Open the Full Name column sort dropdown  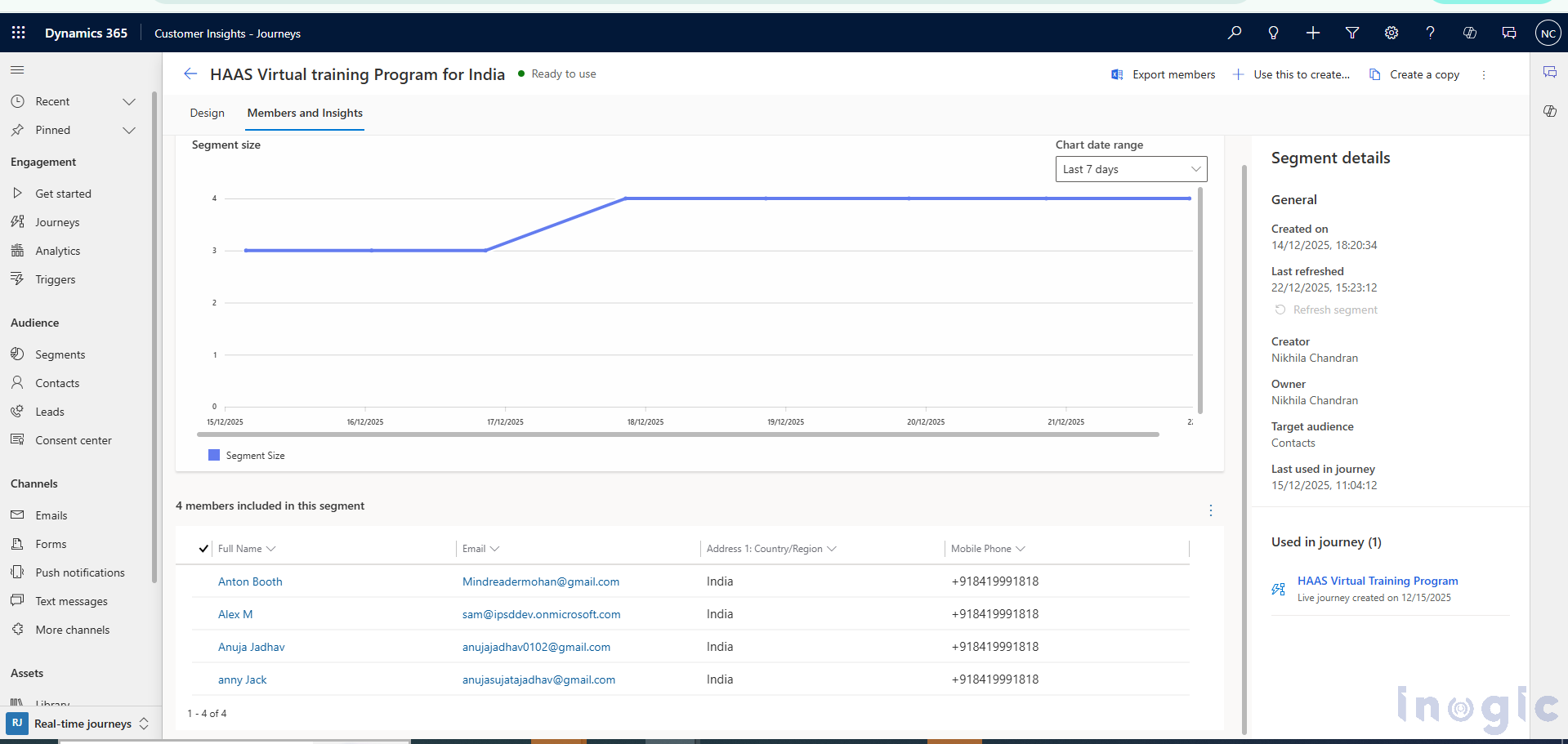tap(271, 548)
